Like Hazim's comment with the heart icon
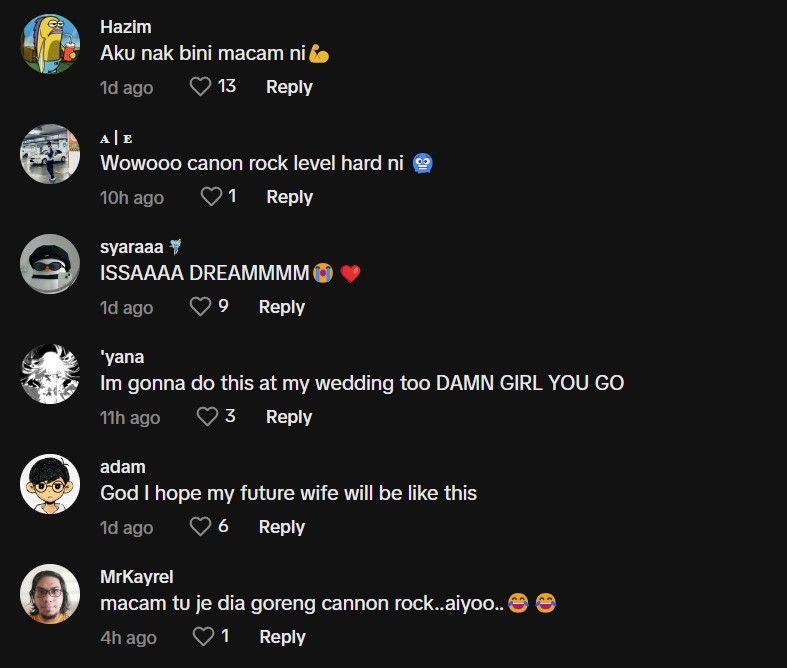This screenshot has height=668, width=787. pyautogui.click(x=200, y=87)
